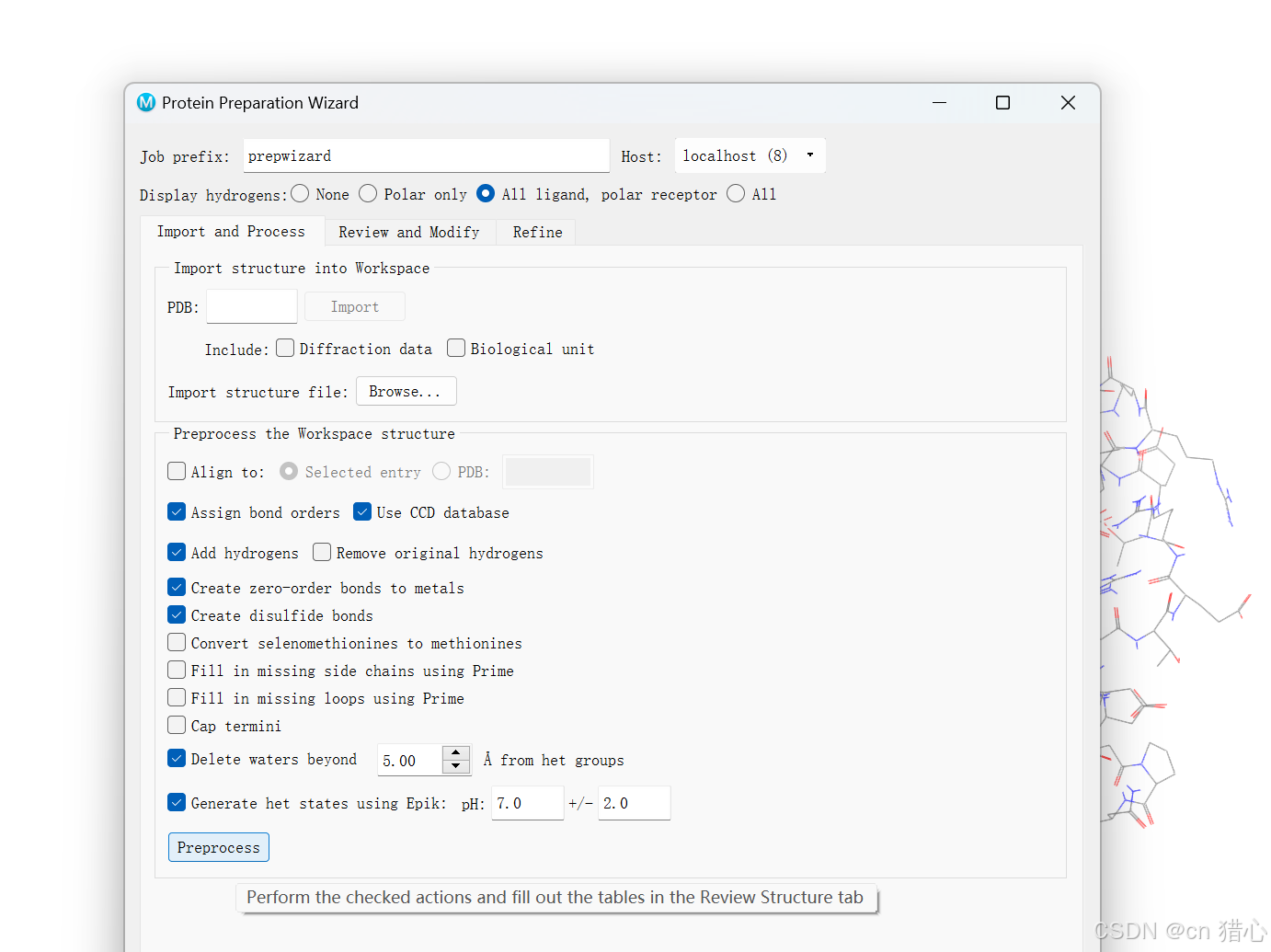Viewport: 1271px width, 952px height.
Task: Check Fill in missing side chains using Prime
Action: tap(177, 670)
